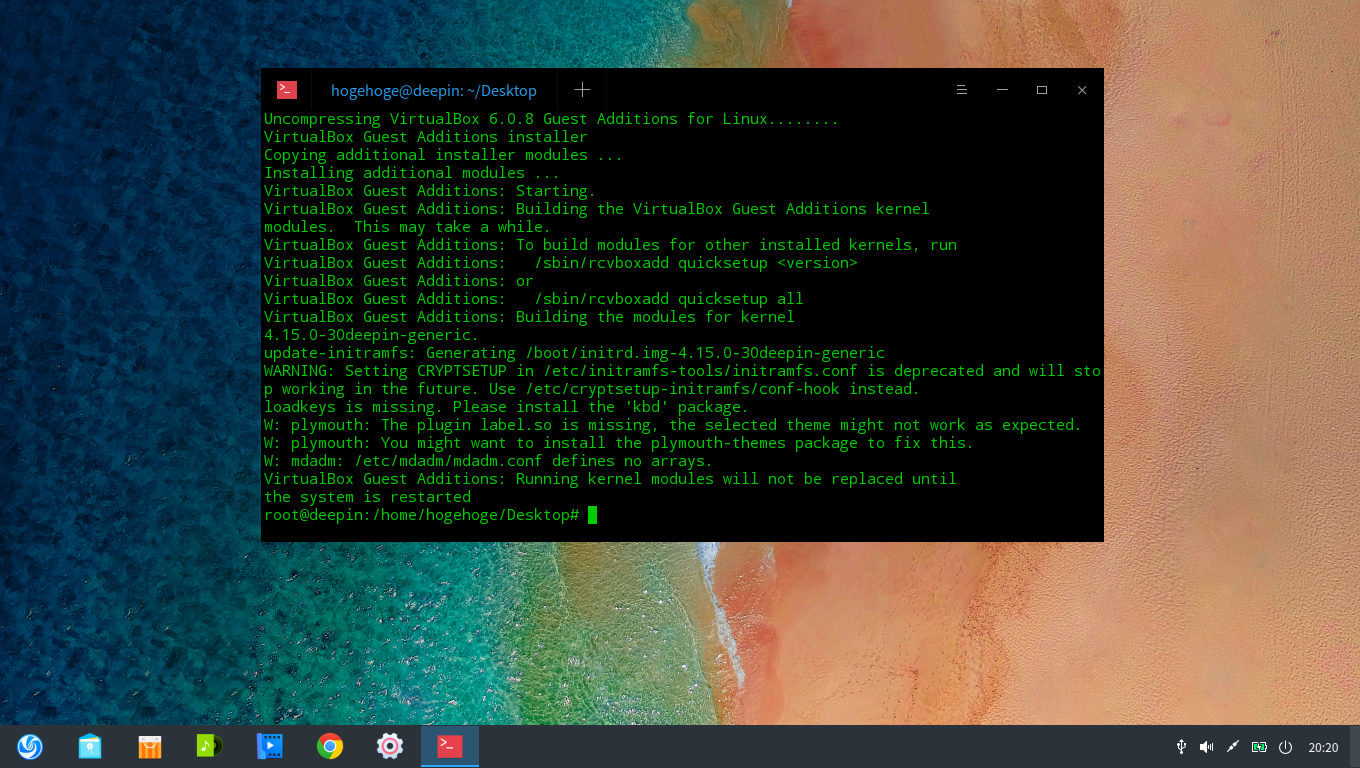Launch the orange App Store dock icon

(150, 746)
